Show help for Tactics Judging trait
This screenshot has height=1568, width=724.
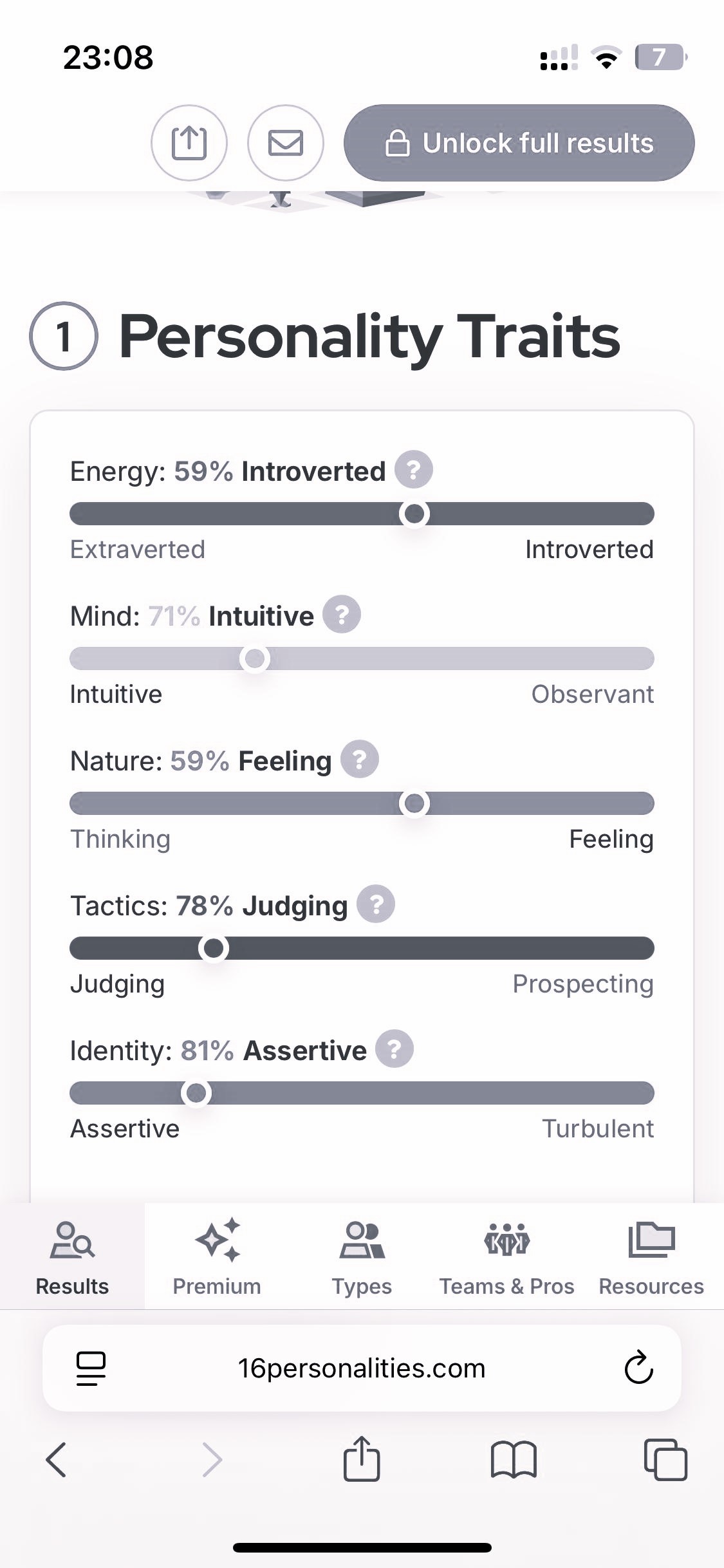376,904
